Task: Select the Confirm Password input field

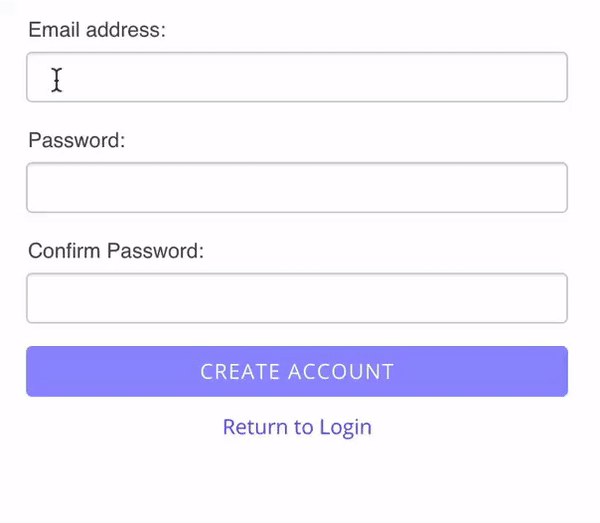Action: 297,298
